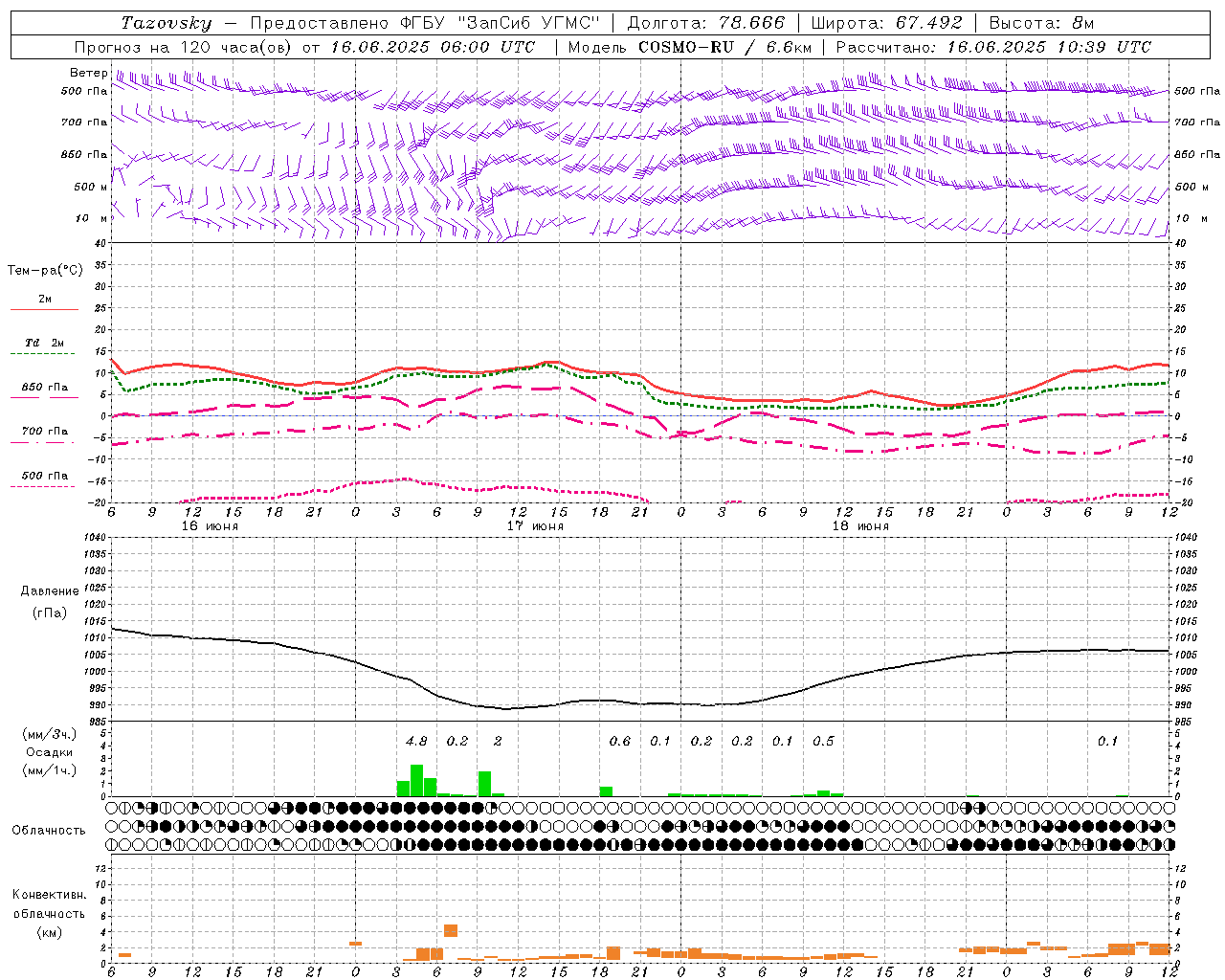1225x980 pixels.
Task: Click the highest orange convective cloud bar
Action: tap(451, 930)
